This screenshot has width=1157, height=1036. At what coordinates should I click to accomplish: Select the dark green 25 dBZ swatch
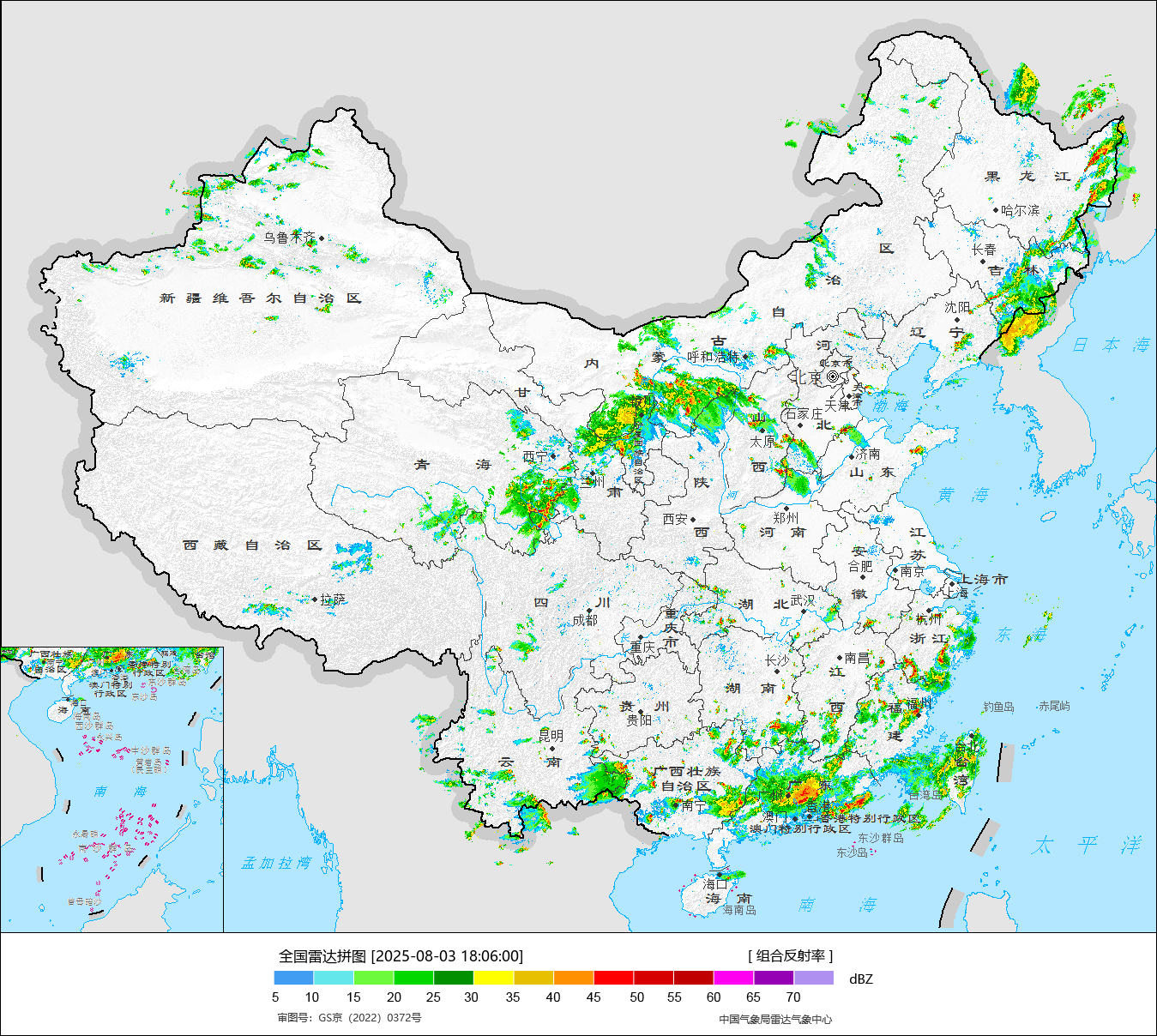point(453,978)
